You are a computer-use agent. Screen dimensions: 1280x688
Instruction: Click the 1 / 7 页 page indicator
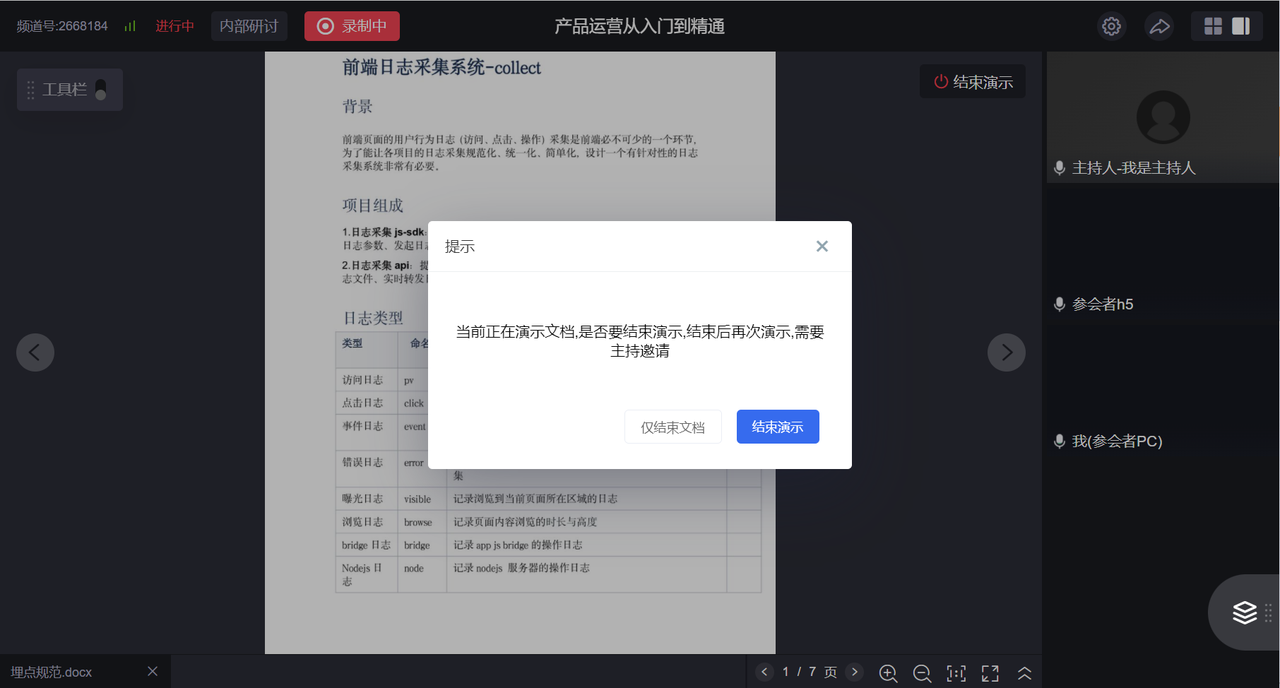coord(810,672)
